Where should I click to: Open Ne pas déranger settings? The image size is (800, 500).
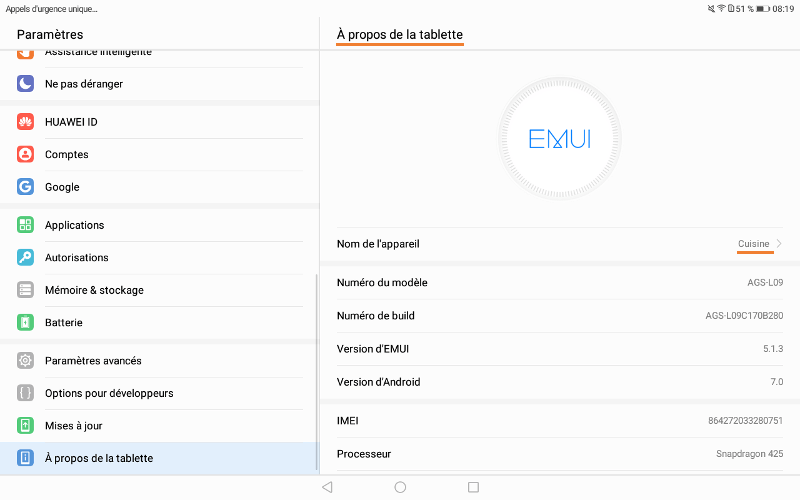pyautogui.click(x=160, y=84)
